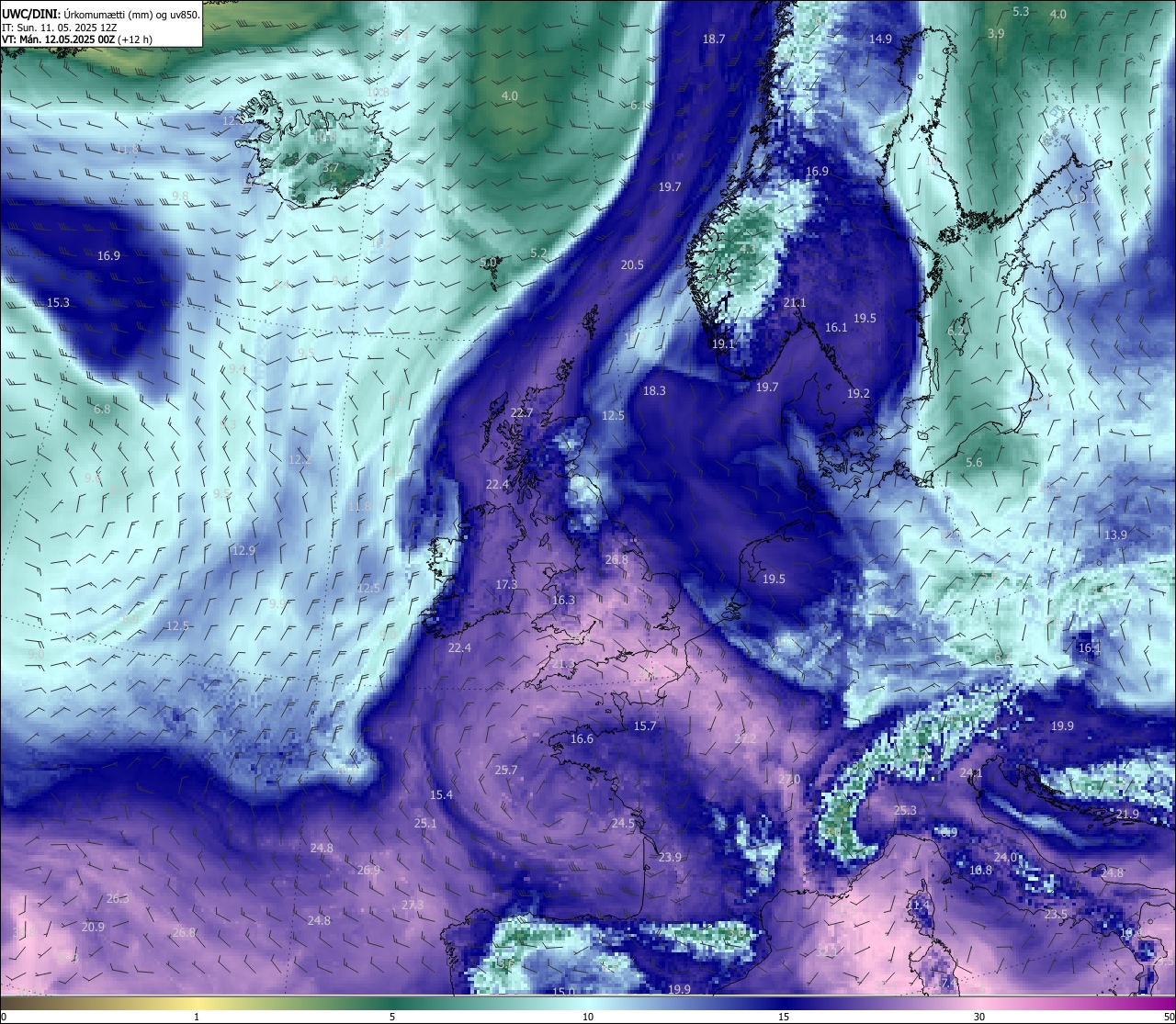This screenshot has height=1024, width=1176.
Task: Click the 17.3 value label
Action: pyautogui.click(x=506, y=584)
